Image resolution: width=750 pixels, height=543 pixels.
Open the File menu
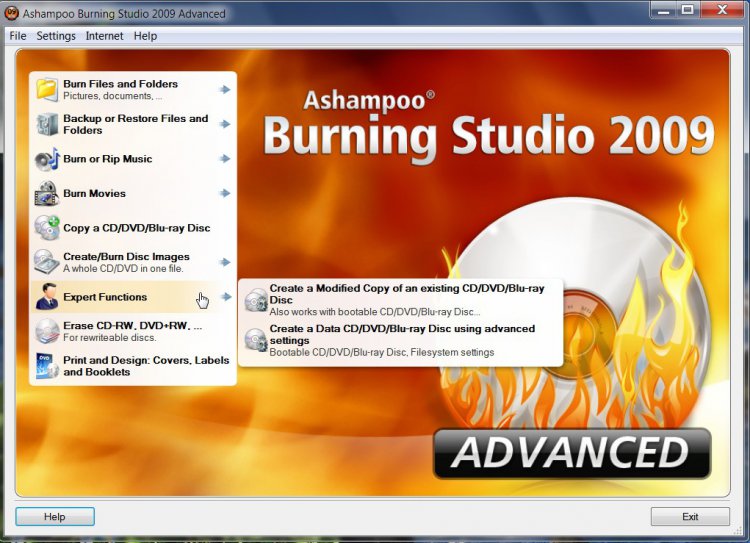pos(18,36)
